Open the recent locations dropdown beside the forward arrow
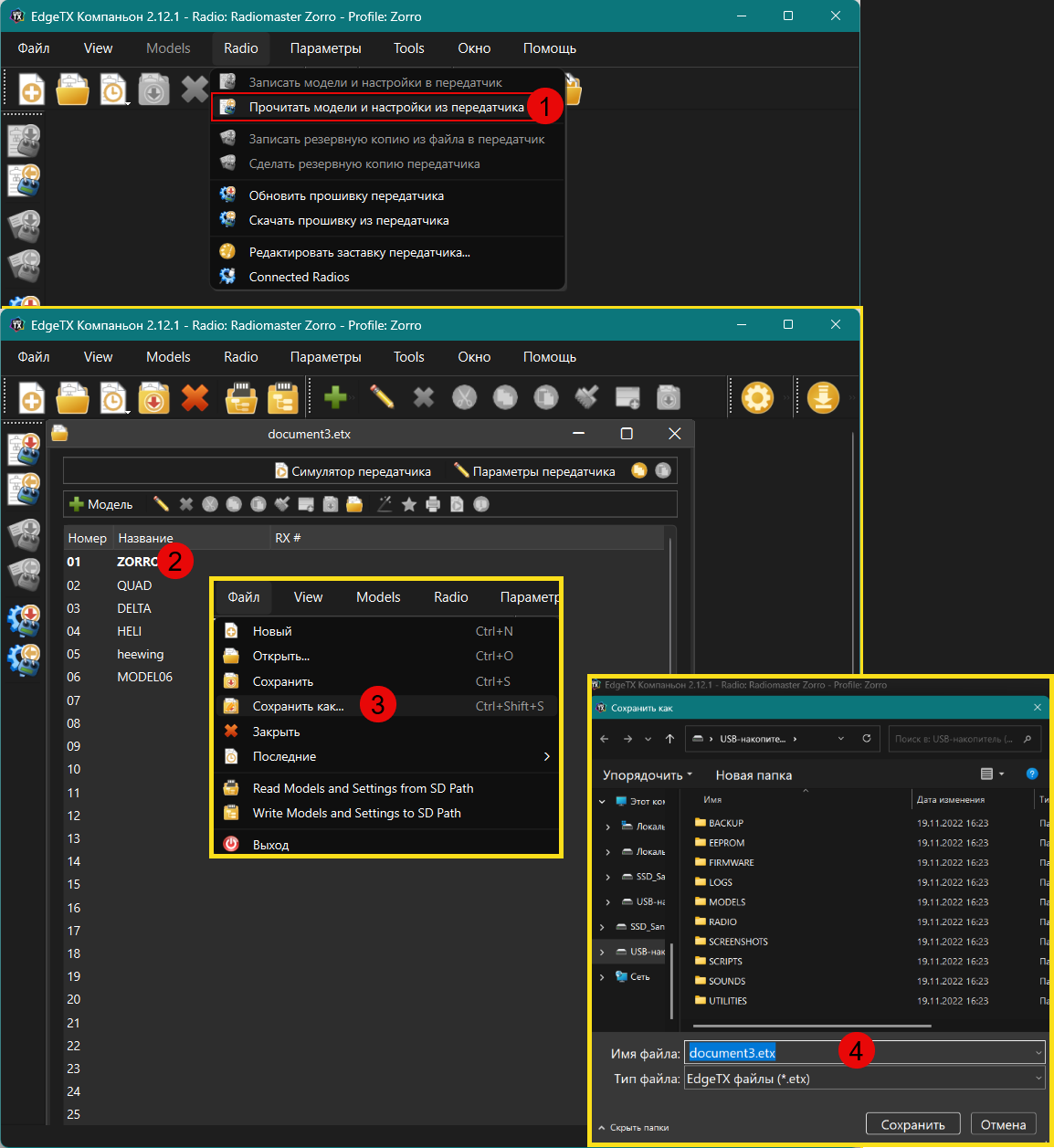The width and height of the screenshot is (1054, 1148). point(648,739)
